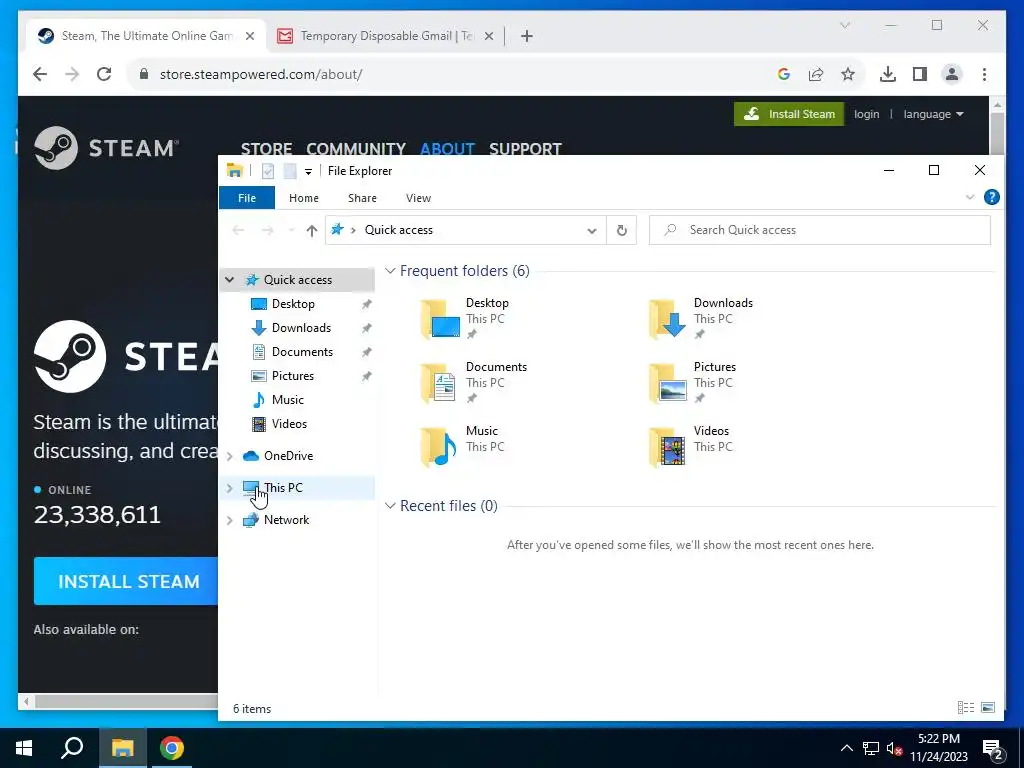Open the Steam language dropdown
Viewport: 1024px width, 768px height.
pyautogui.click(x=933, y=114)
